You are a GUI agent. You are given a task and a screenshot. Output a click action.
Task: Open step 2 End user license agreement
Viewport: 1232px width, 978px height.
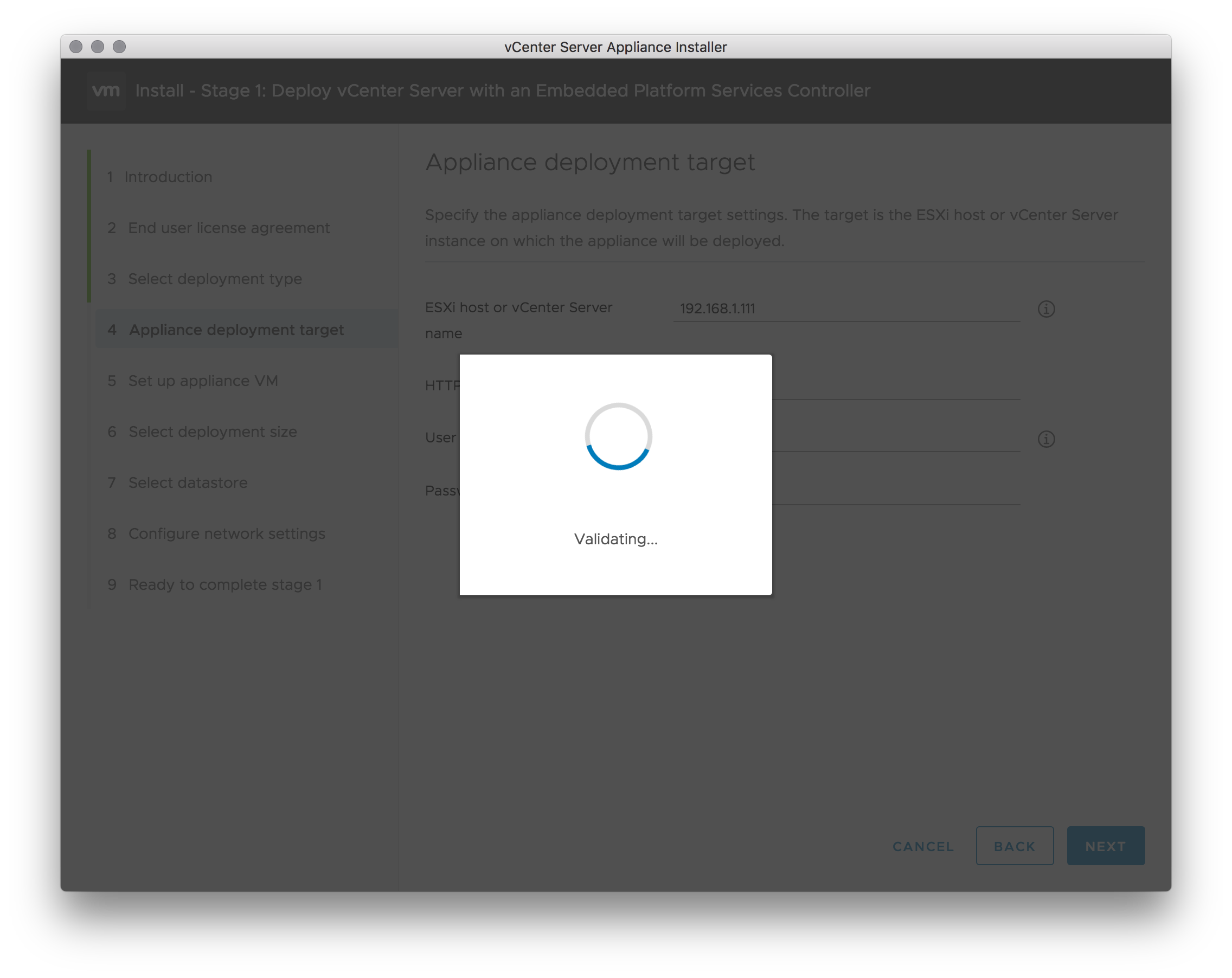pyautogui.click(x=219, y=228)
